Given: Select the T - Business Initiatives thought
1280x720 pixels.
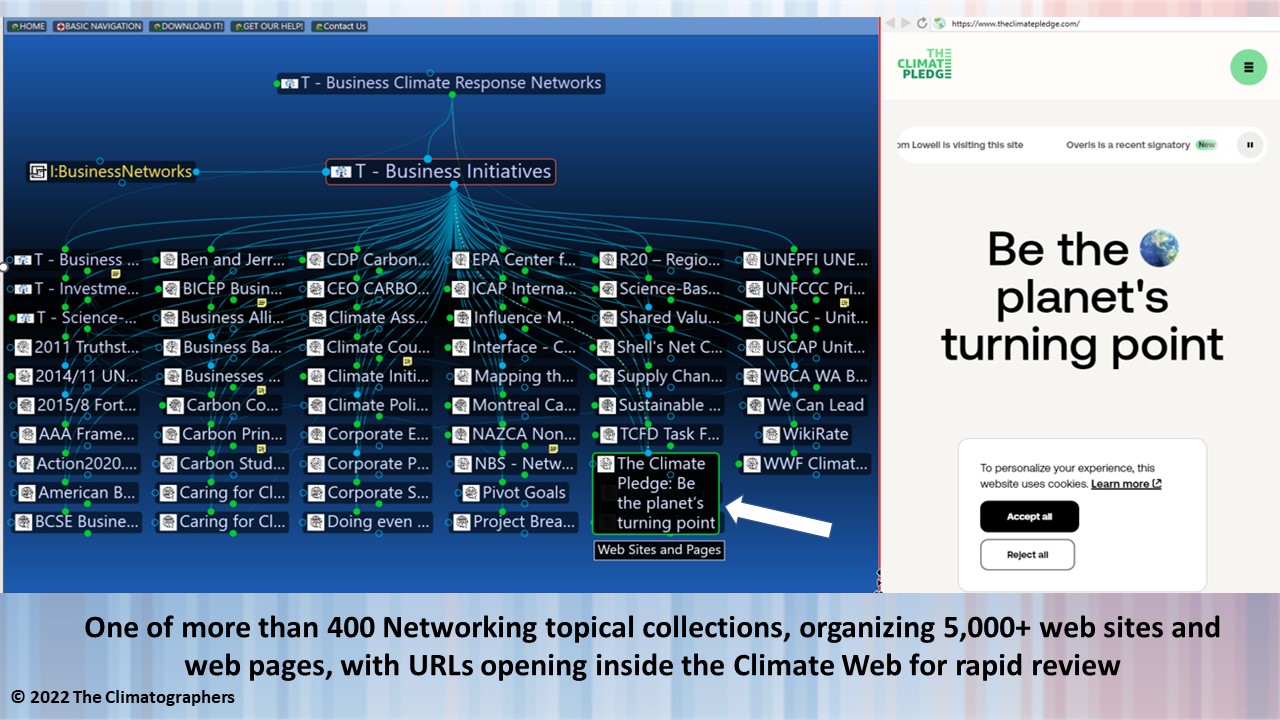Looking at the screenshot, I should (441, 172).
